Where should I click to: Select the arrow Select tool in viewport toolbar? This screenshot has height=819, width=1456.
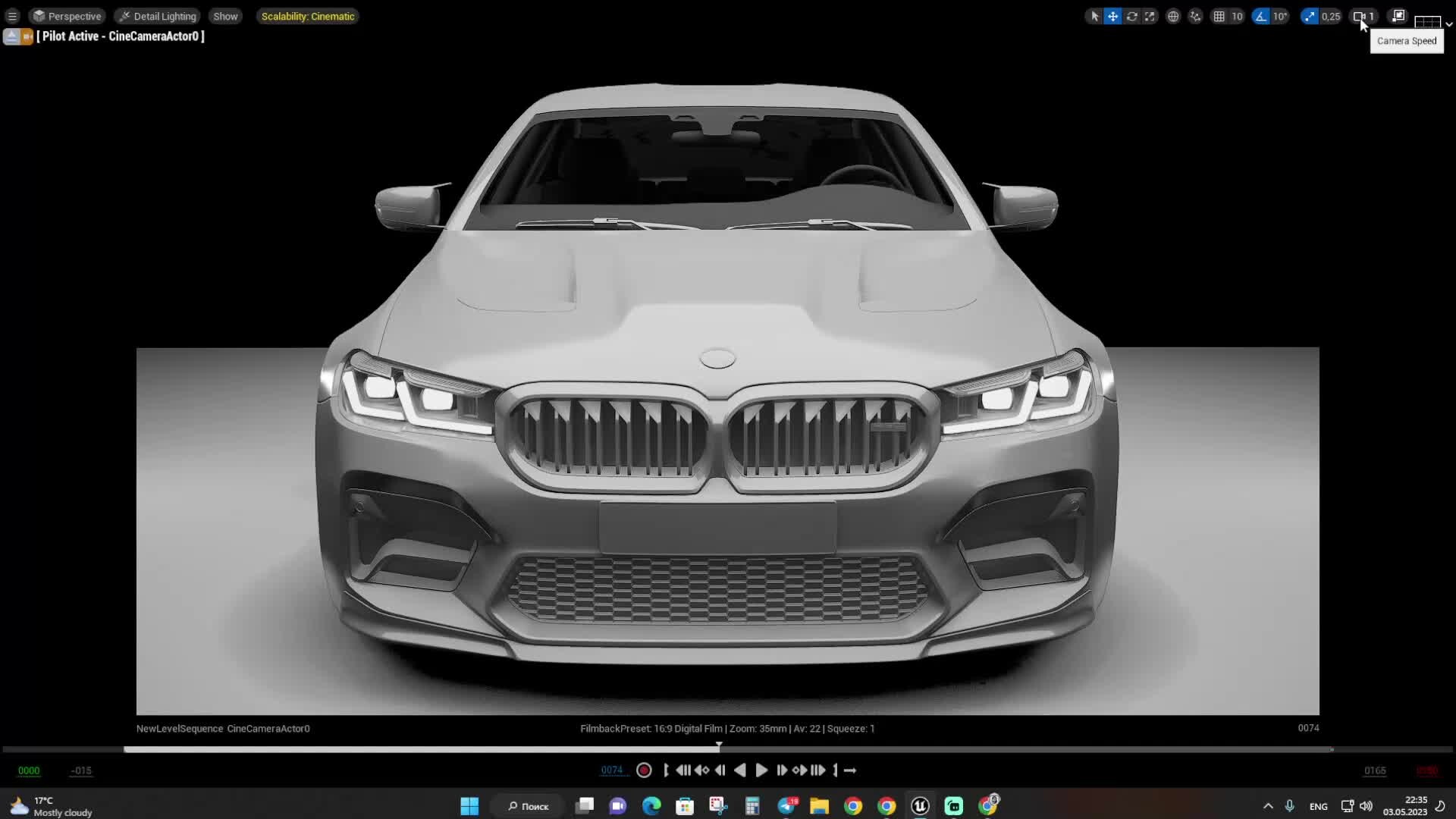pos(1095,17)
